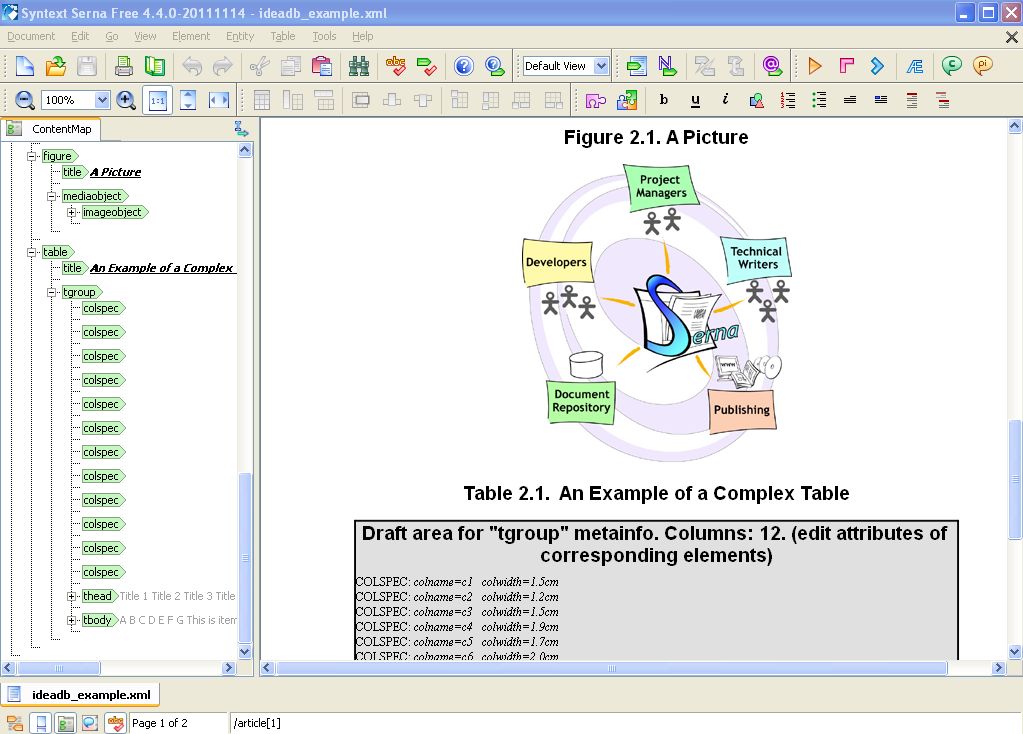
Task: Click the blue question mark help icon
Action: click(464, 66)
